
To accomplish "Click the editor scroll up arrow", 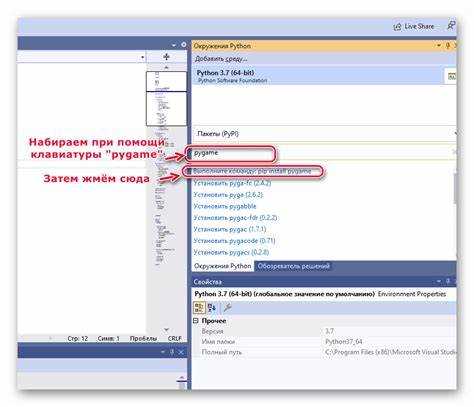I will tap(166, 67).
